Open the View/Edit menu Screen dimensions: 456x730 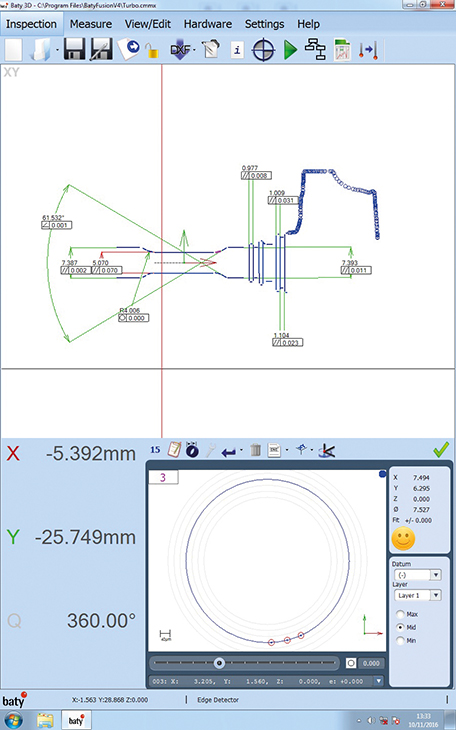coord(148,24)
